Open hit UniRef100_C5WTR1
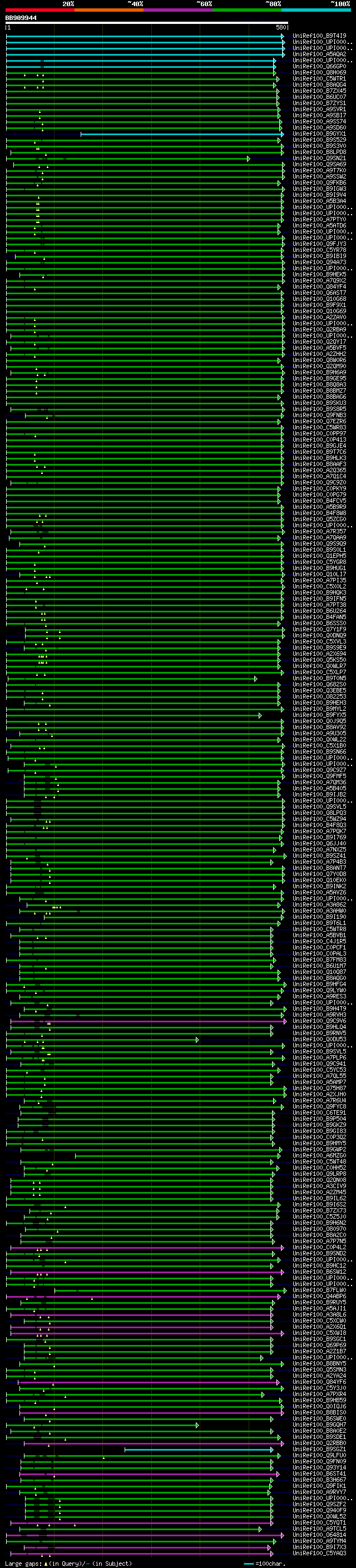The width and height of the screenshot is (356, 1568). click(319, 78)
